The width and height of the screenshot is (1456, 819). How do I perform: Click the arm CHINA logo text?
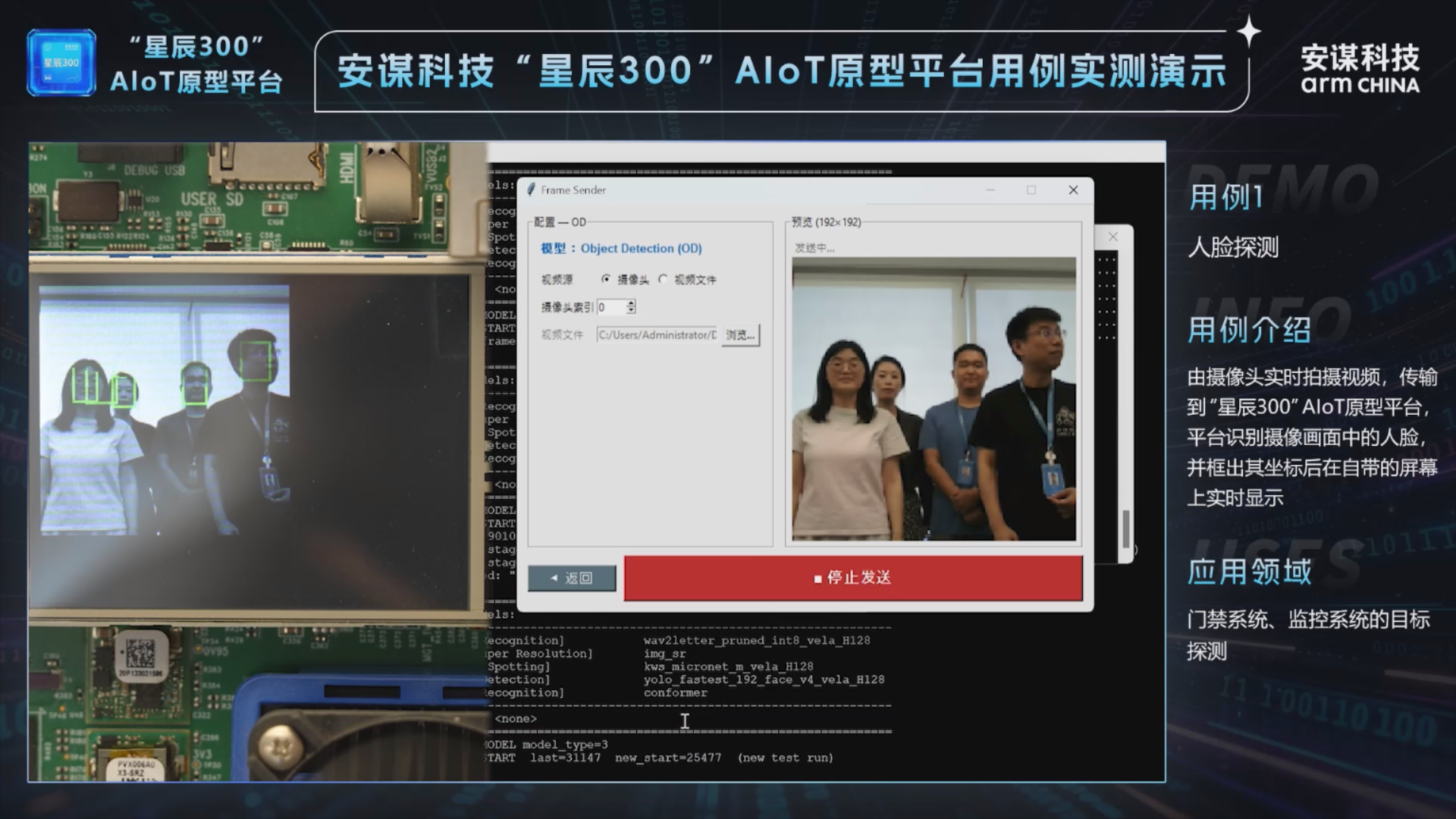click(1360, 84)
